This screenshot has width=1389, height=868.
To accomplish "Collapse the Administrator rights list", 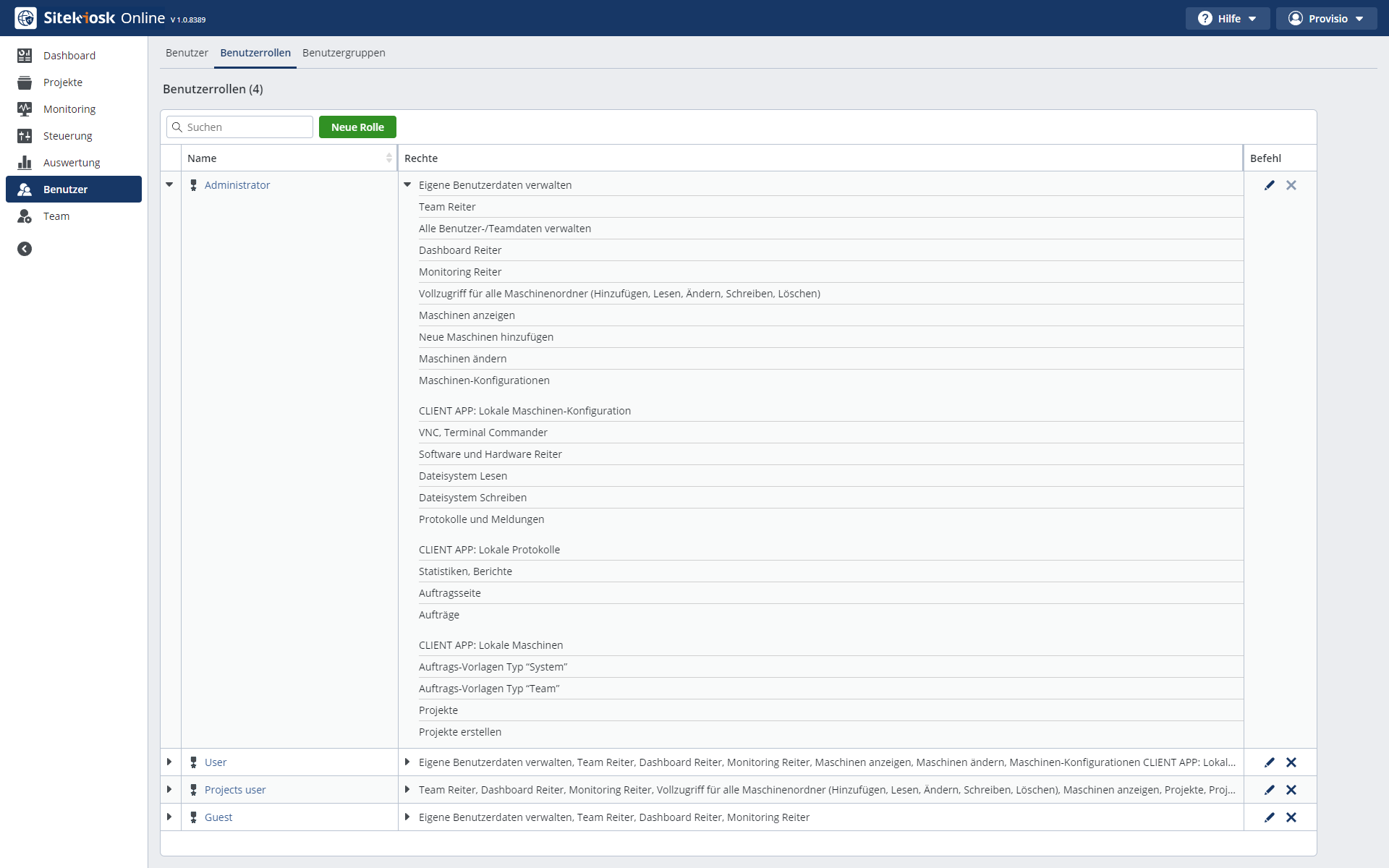I will [x=407, y=185].
